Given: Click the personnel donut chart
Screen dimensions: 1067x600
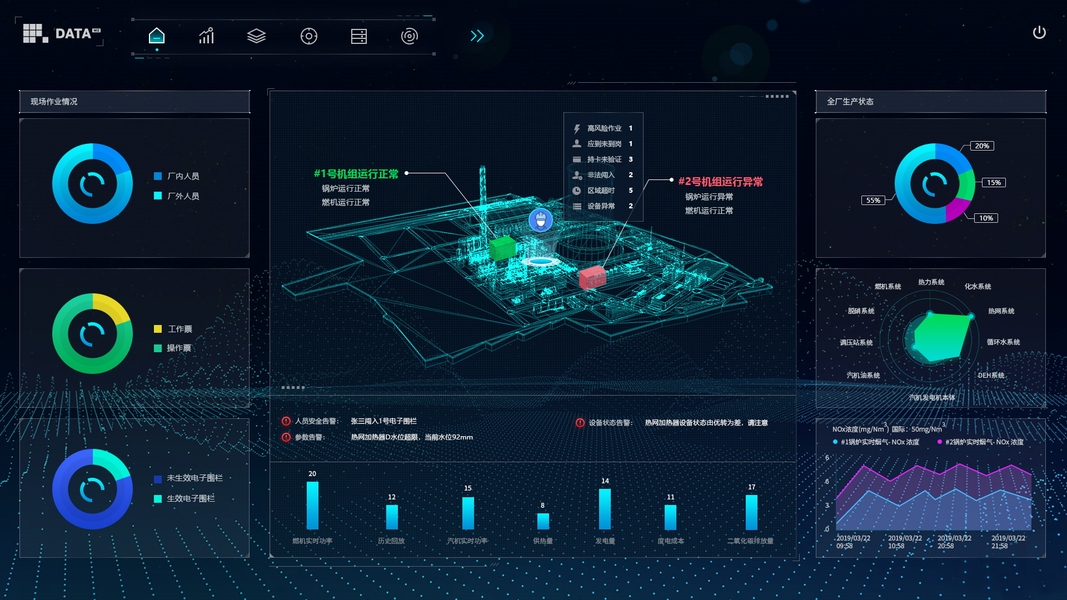Looking at the screenshot, I should point(93,184).
